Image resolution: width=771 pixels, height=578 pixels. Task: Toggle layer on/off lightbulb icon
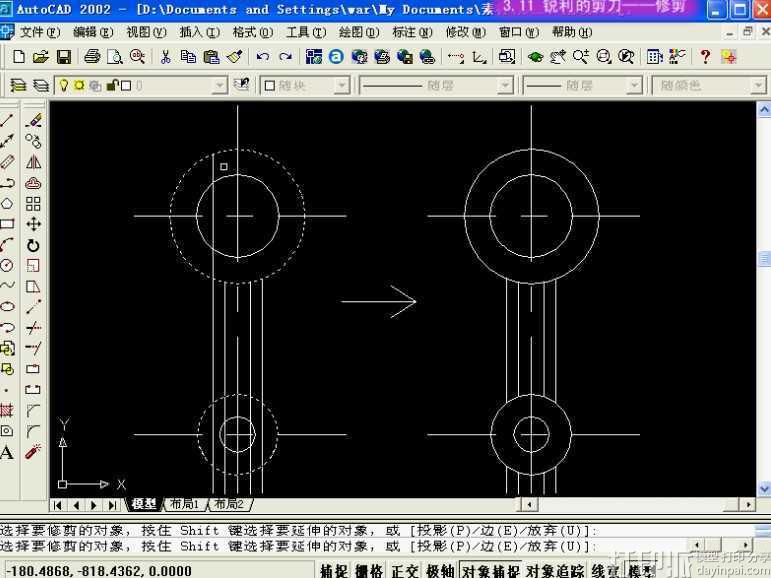(x=63, y=86)
